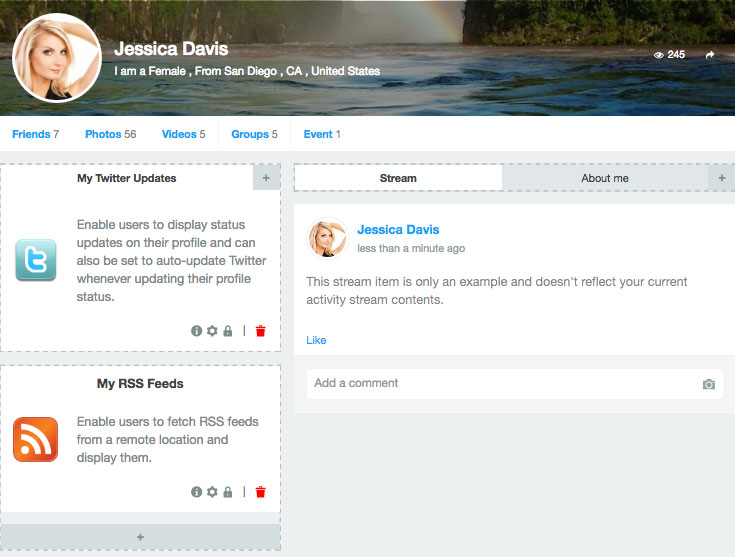735x557 pixels.
Task: Open the Friends 7 tab
Action: pos(36,134)
